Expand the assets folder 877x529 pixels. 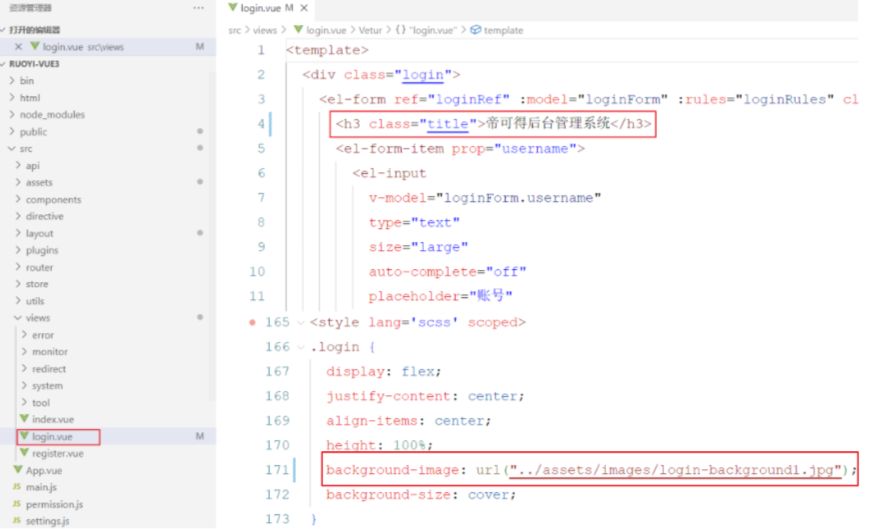coord(18,183)
